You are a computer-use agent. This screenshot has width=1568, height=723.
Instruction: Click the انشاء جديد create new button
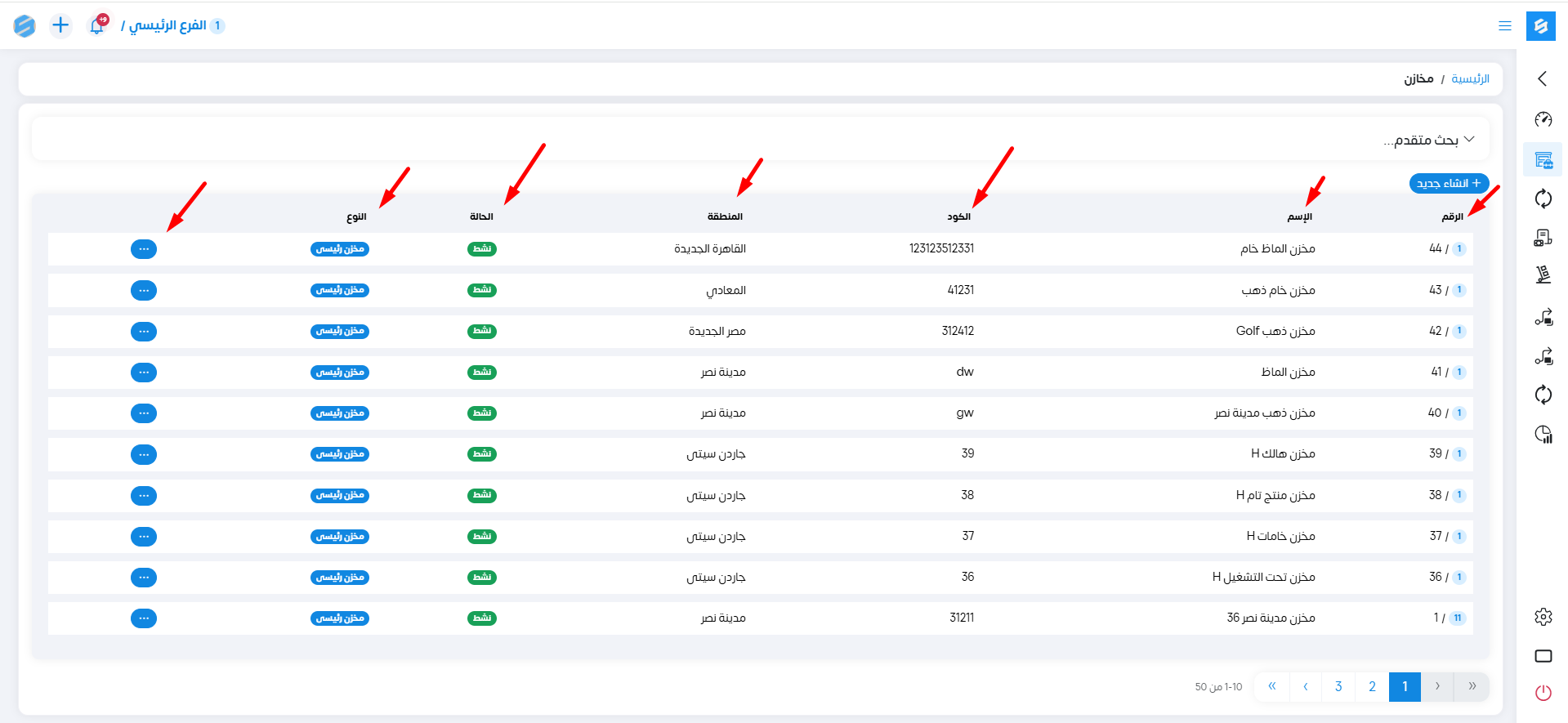(x=1449, y=184)
